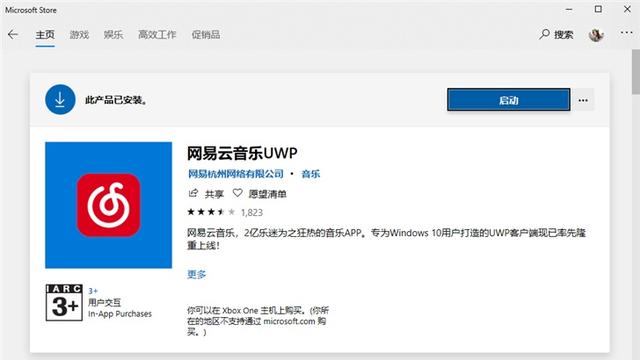
Task: Open the 3+ age rating link
Action: 93,291
